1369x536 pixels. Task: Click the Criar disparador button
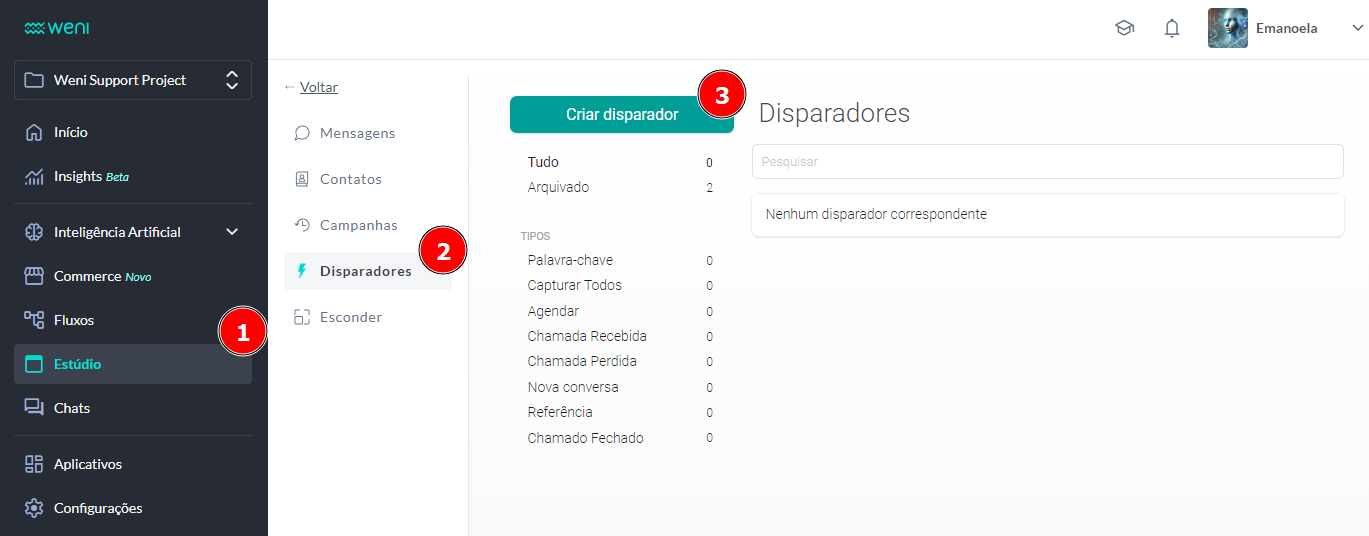coord(621,115)
